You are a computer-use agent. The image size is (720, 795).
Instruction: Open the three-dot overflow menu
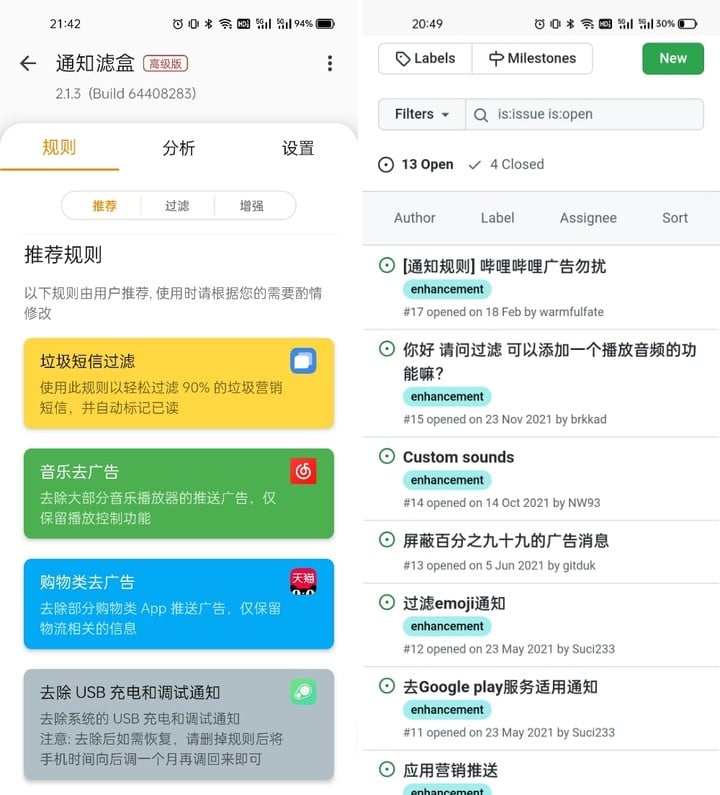(330, 63)
